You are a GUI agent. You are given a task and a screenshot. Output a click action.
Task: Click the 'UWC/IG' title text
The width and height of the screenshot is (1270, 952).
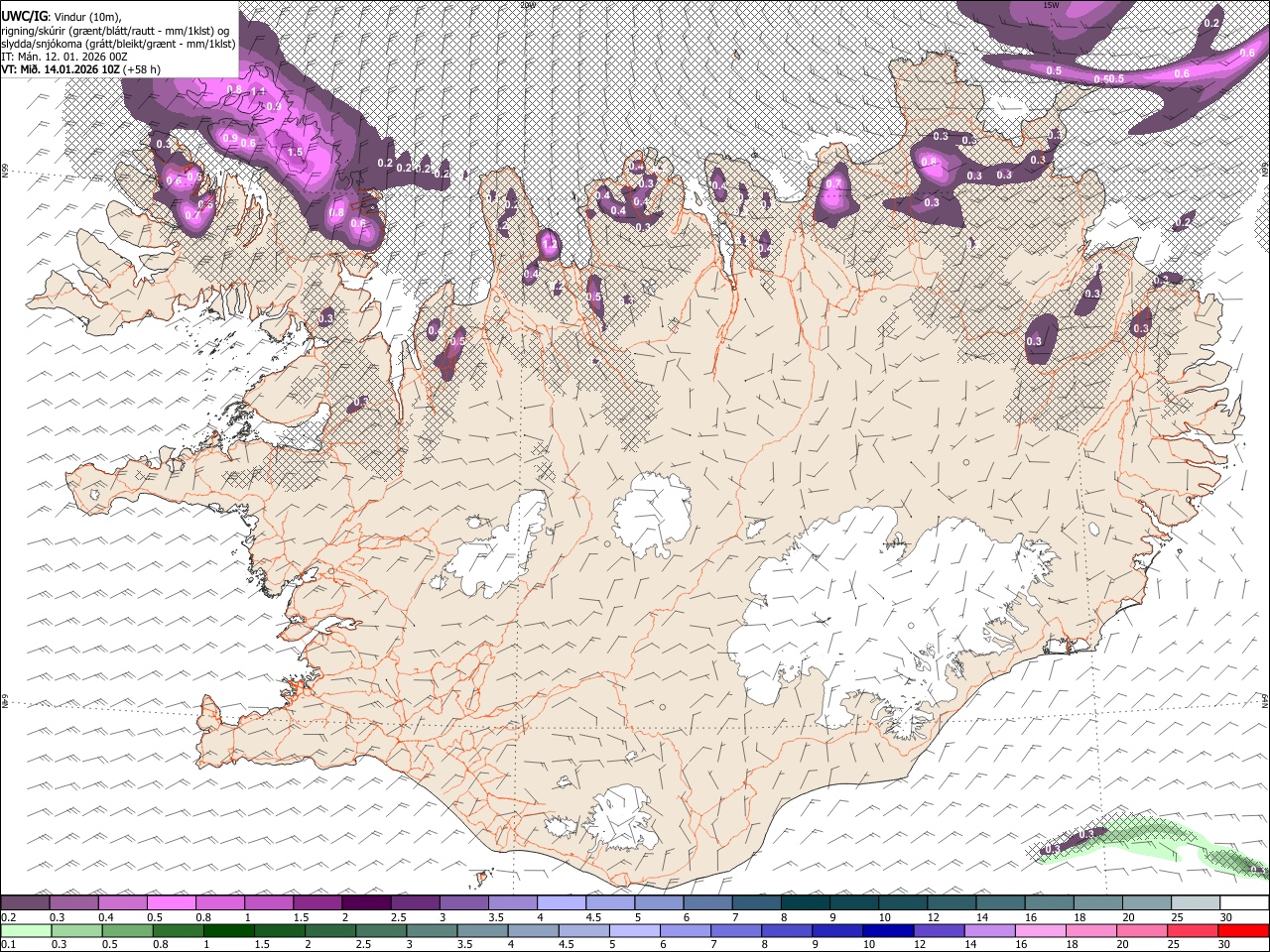25,17
